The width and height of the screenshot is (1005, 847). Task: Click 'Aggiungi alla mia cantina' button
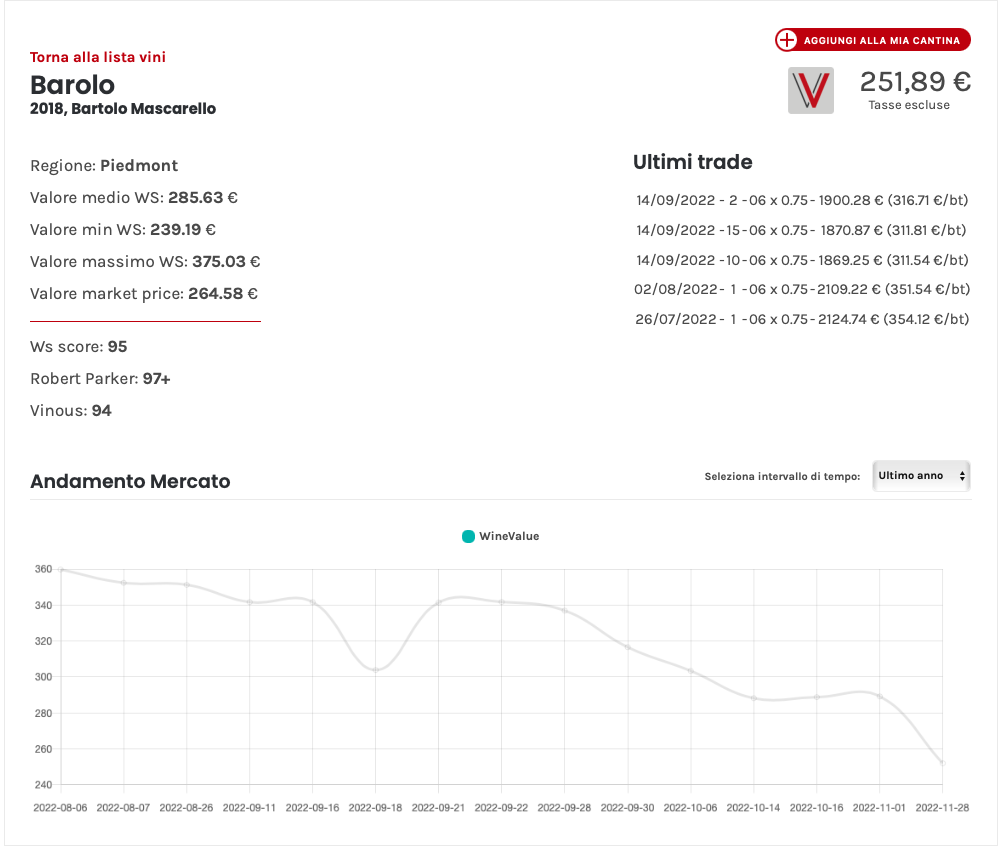point(873,40)
